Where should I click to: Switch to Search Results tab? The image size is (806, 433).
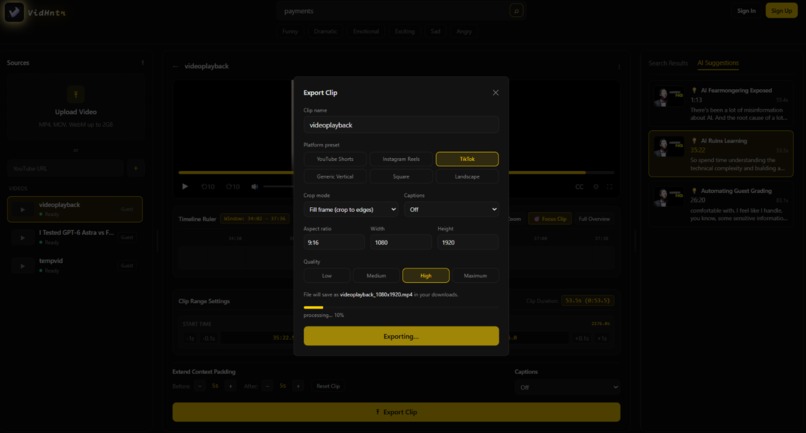pos(668,63)
